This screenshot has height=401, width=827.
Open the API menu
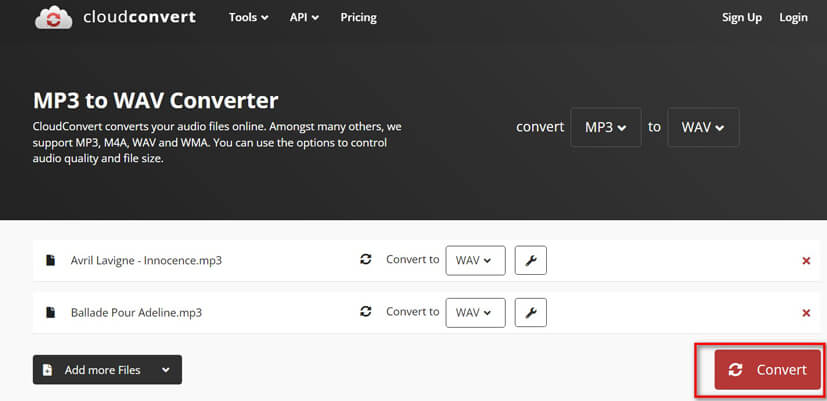[x=304, y=17]
